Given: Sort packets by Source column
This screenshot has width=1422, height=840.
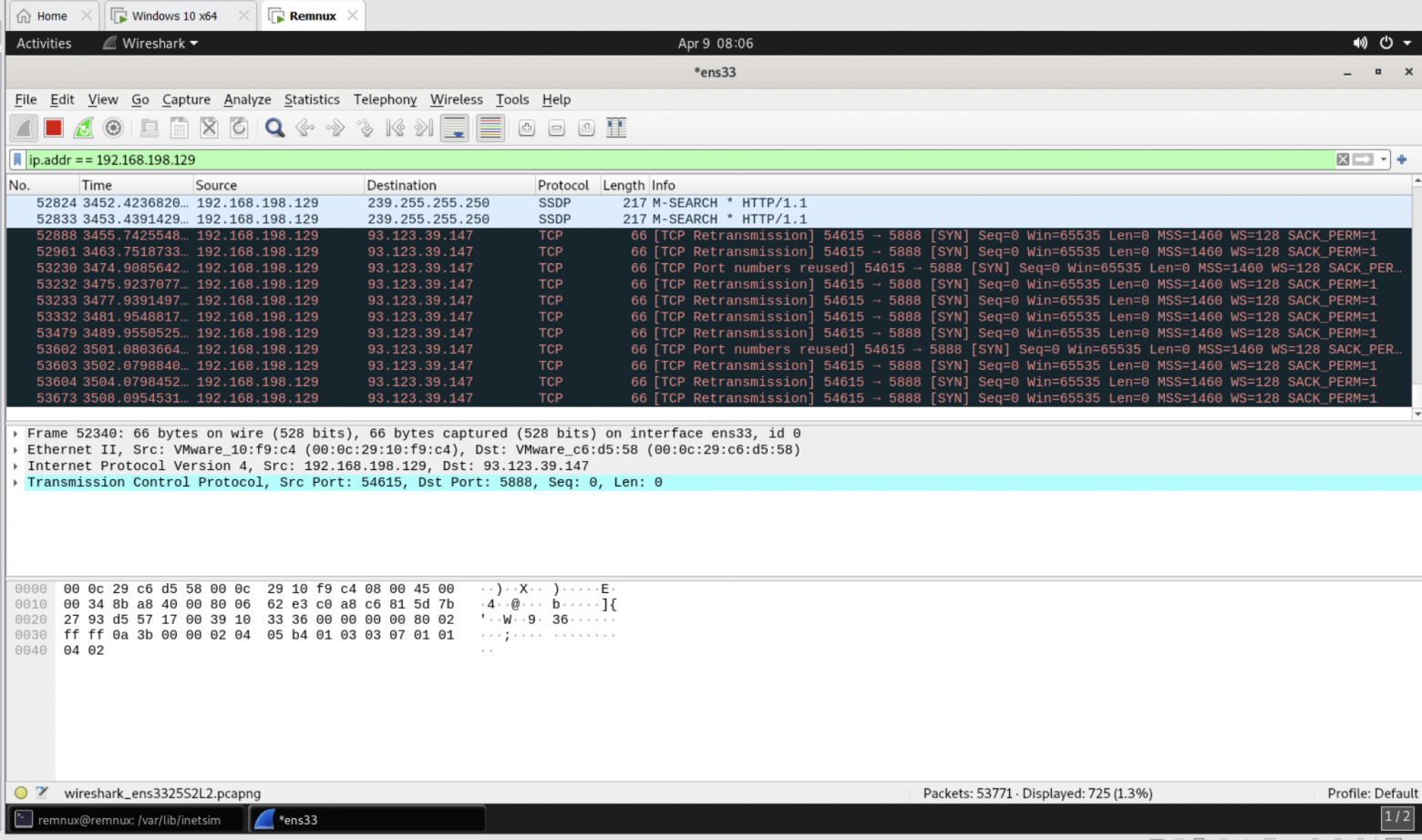Looking at the screenshot, I should point(278,185).
